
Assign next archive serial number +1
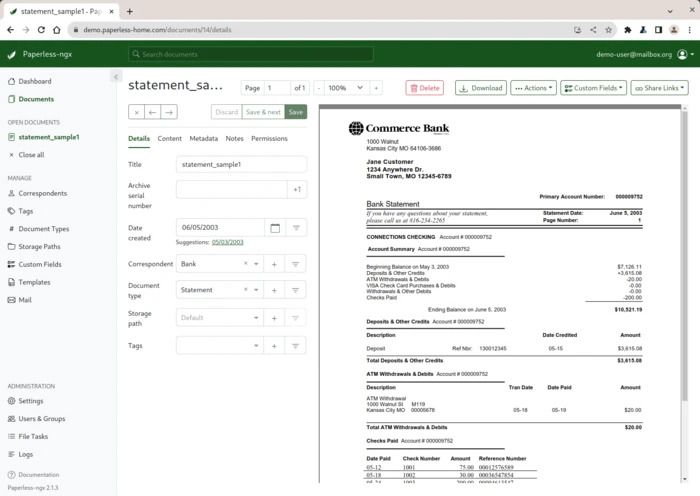297,190
